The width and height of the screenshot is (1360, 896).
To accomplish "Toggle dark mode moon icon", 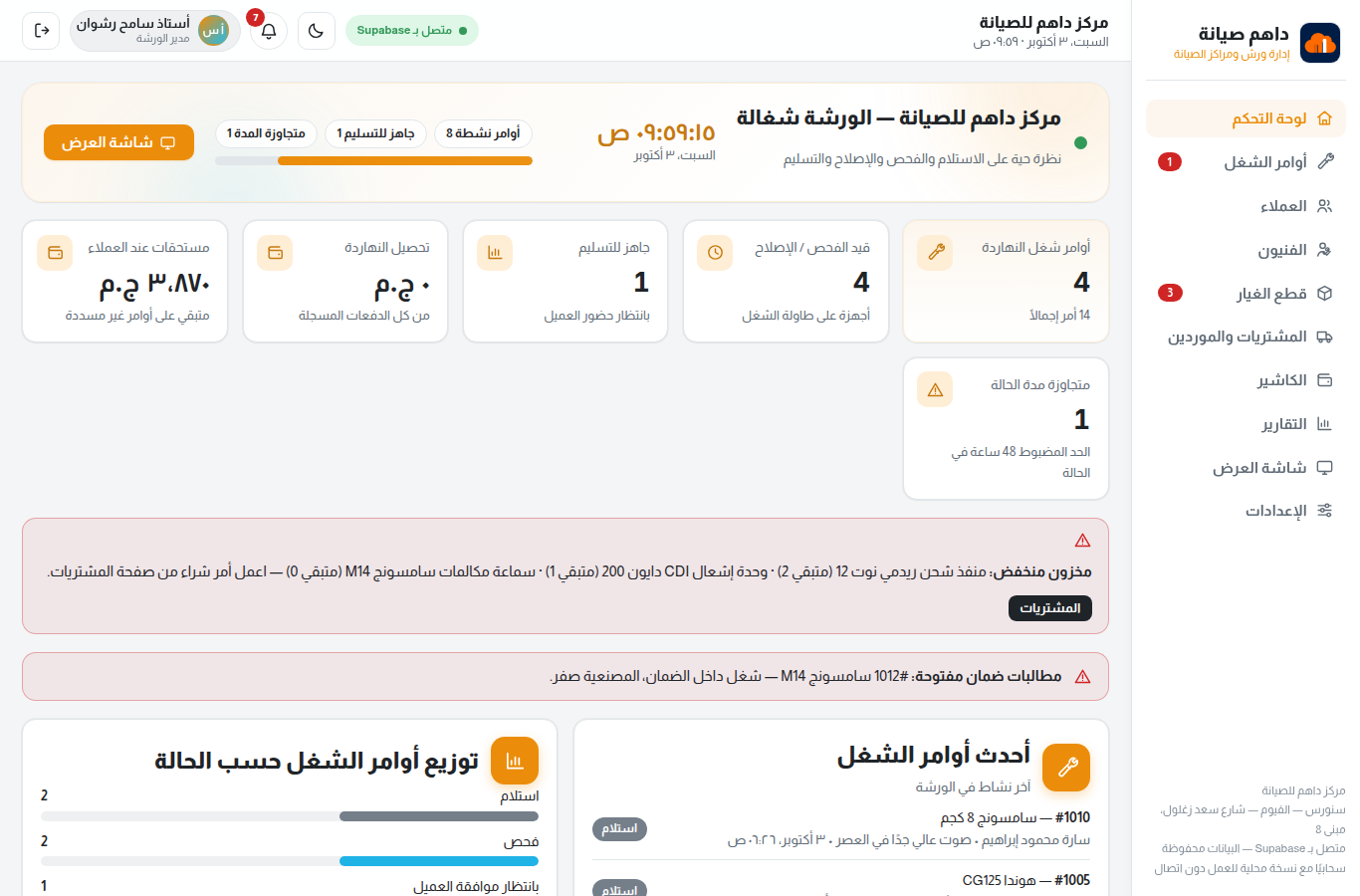I will coord(317,31).
